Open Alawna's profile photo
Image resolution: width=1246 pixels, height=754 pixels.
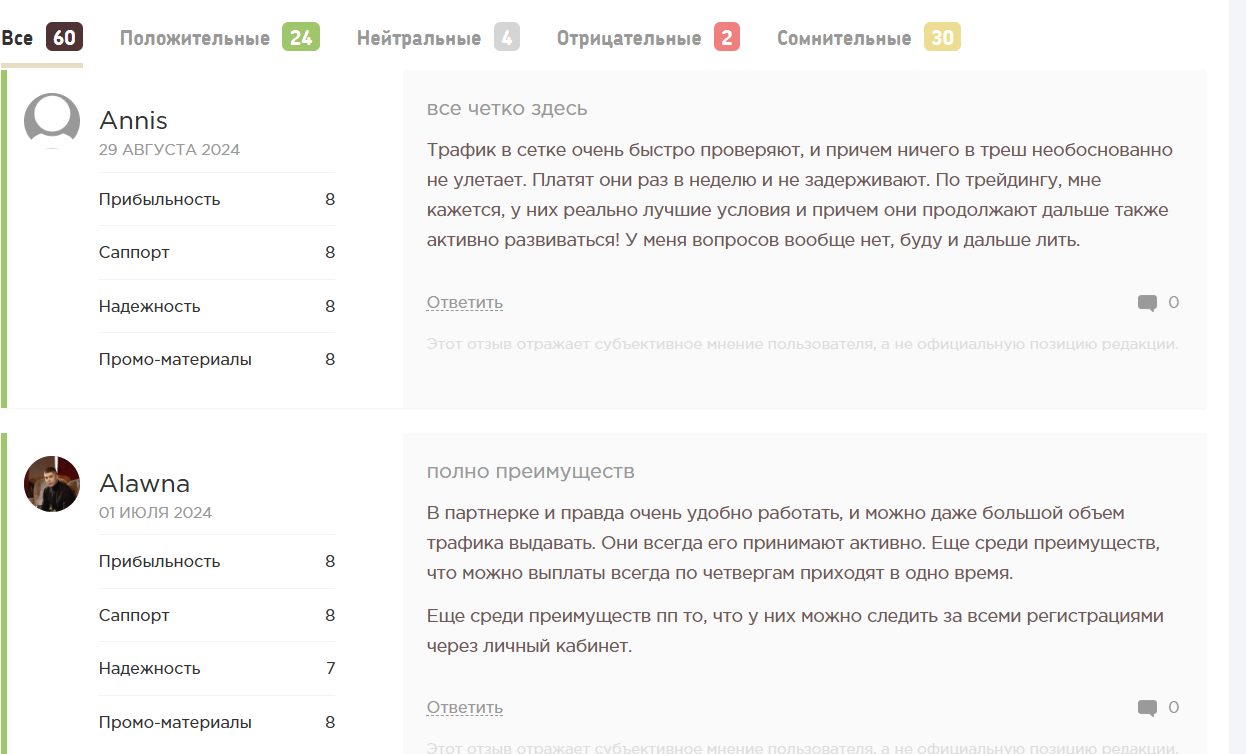(x=52, y=484)
